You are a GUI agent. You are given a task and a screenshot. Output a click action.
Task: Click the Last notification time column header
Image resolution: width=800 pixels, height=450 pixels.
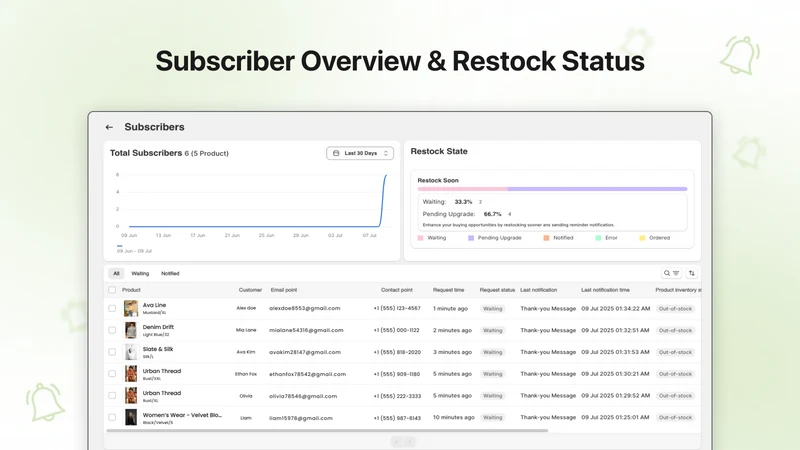point(605,290)
